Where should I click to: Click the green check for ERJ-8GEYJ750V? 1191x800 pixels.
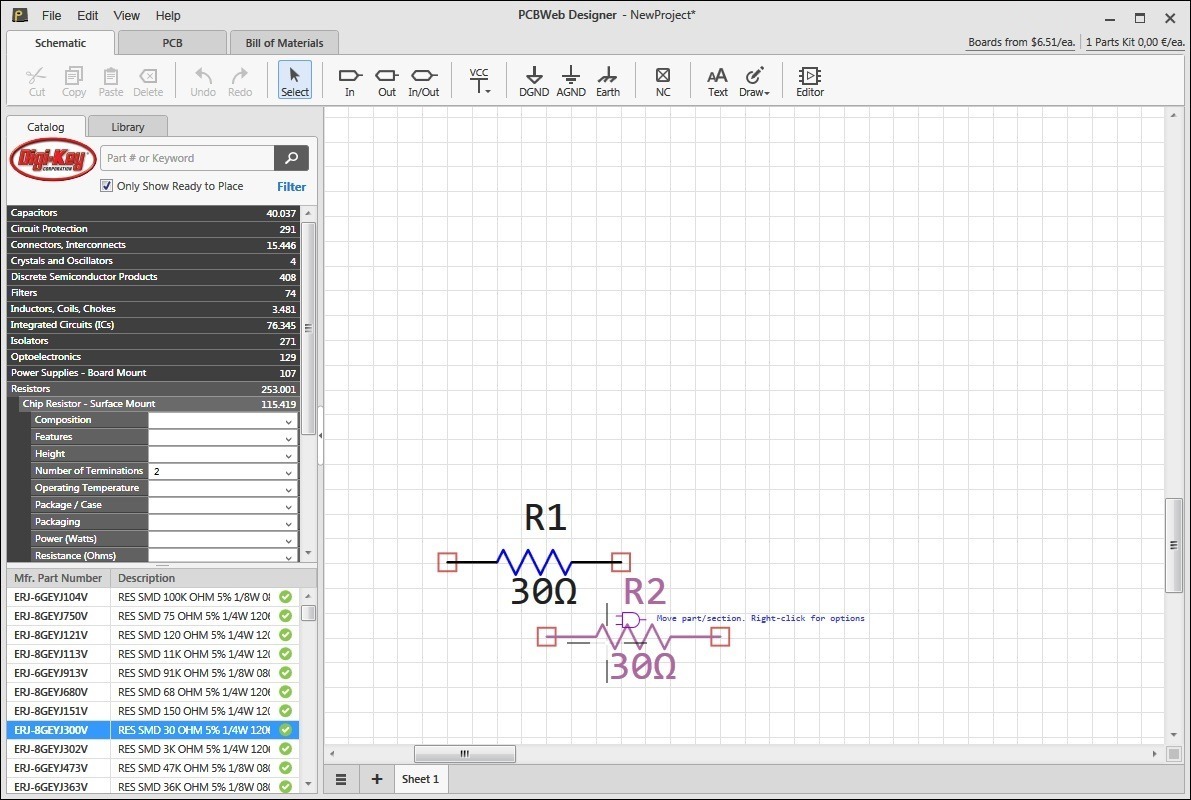286,616
